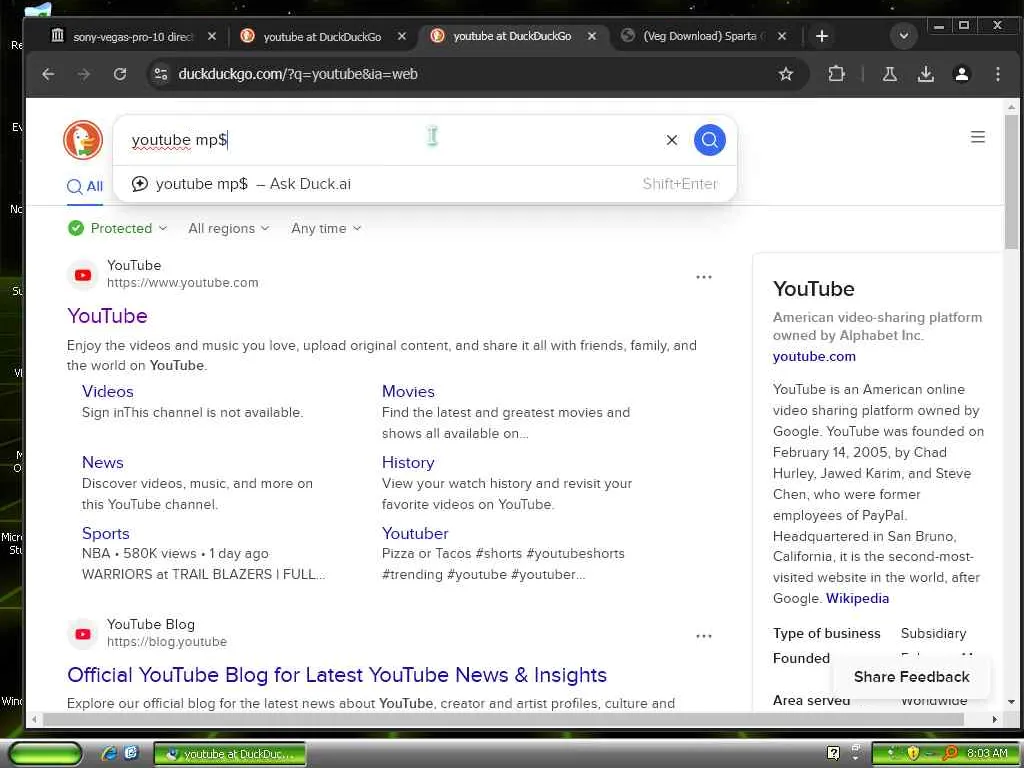1024x768 pixels.
Task: Reload the current page
Action: (120, 74)
